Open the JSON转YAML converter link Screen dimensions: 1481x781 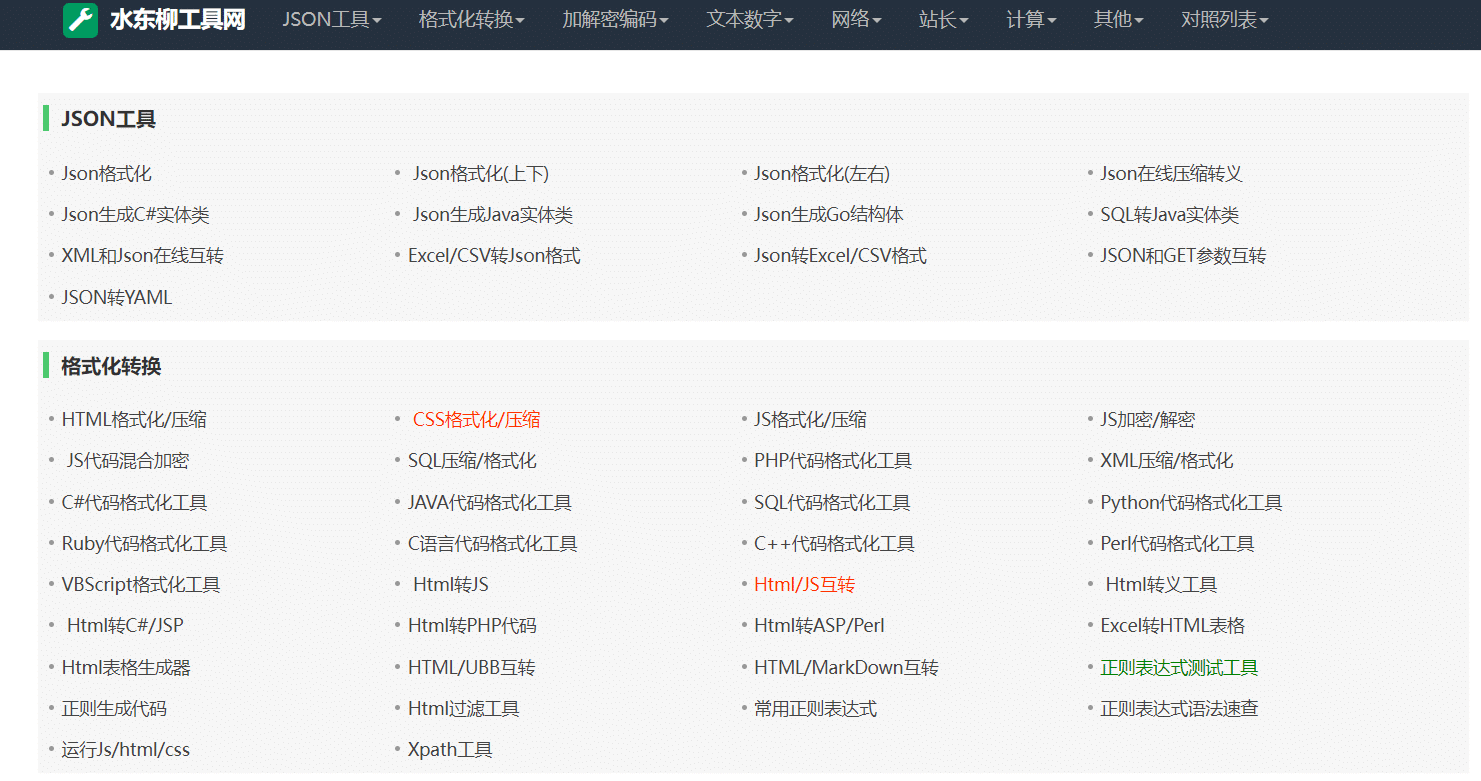(116, 298)
